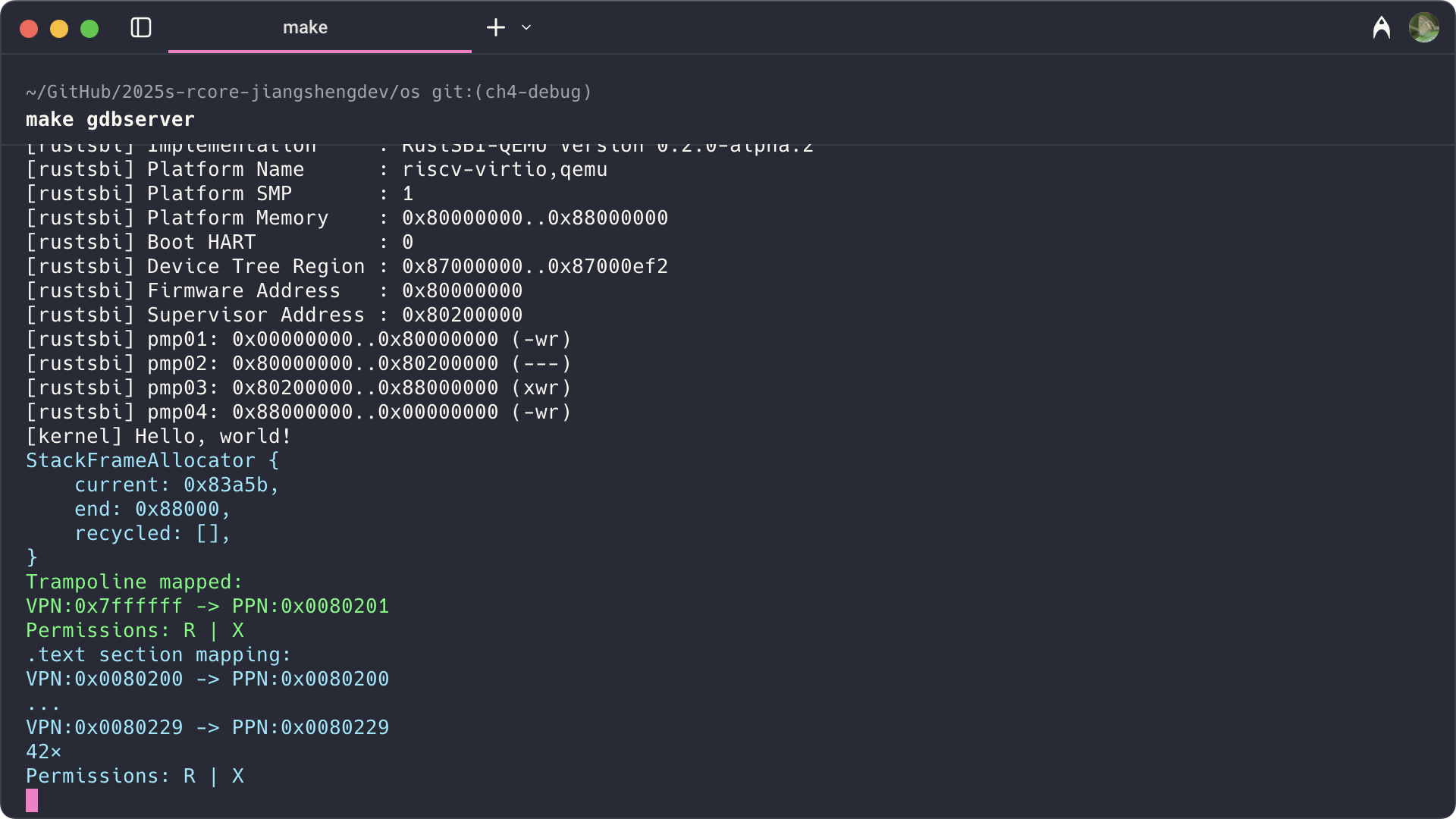Click the Supervisor Address 0x80200000 line
Screen dimensions: 1456x819
click(x=274, y=315)
